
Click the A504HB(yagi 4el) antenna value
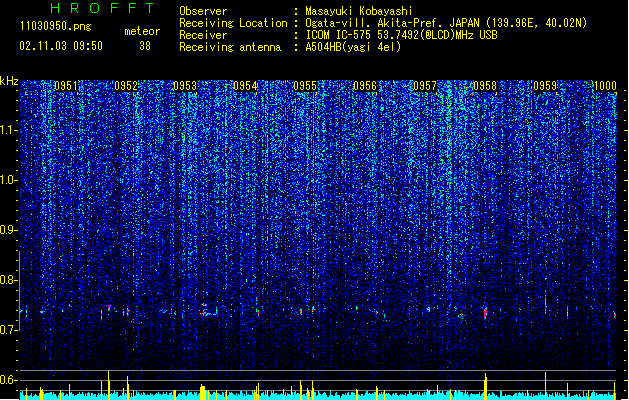click(x=353, y=47)
